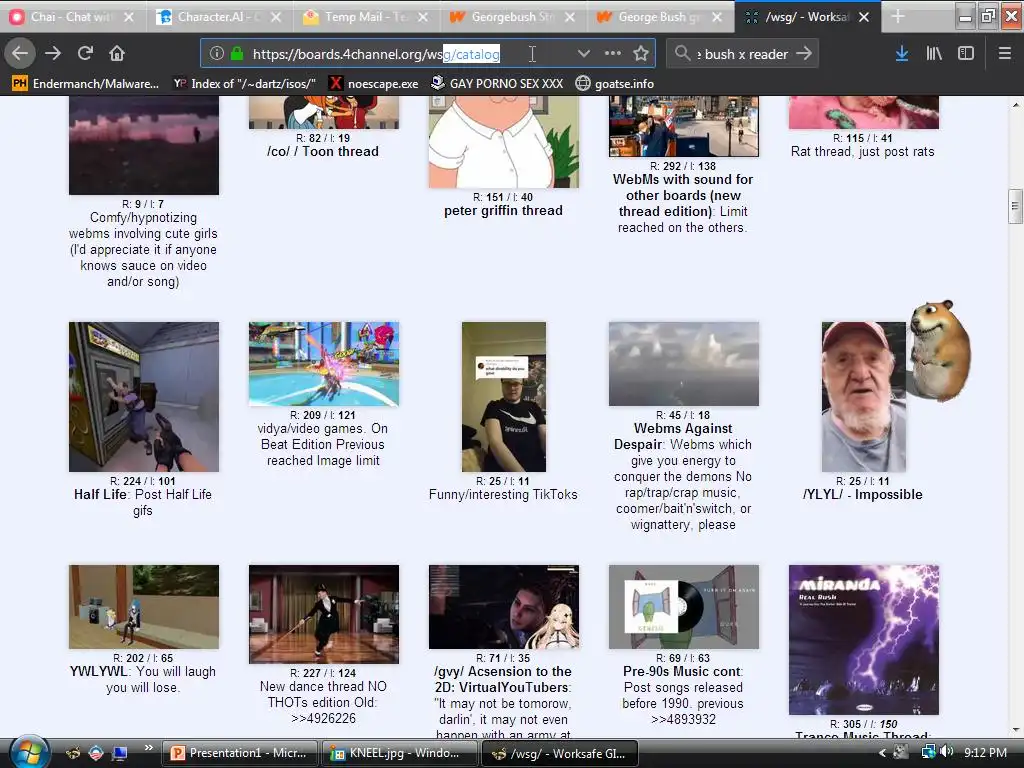Expand quick launch chevron on taskbar
Screen dimensions: 1024x768
point(148,748)
